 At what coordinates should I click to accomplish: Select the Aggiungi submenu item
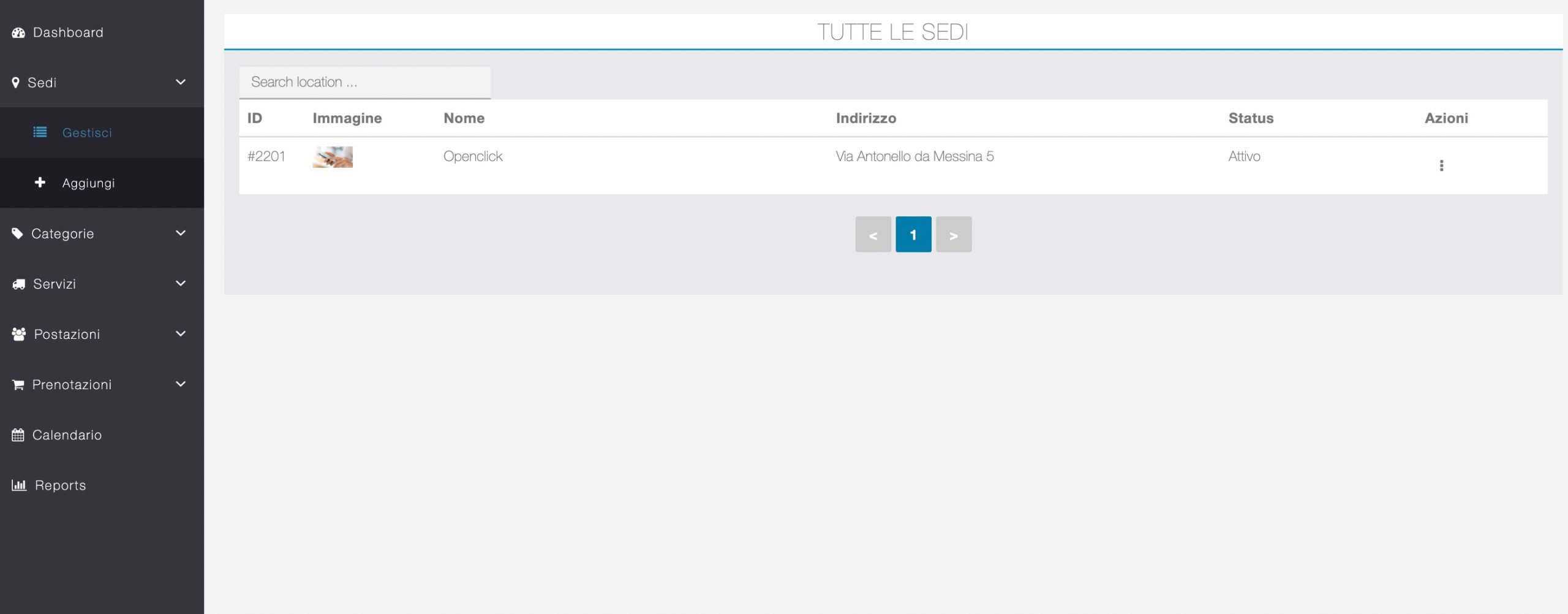point(88,183)
